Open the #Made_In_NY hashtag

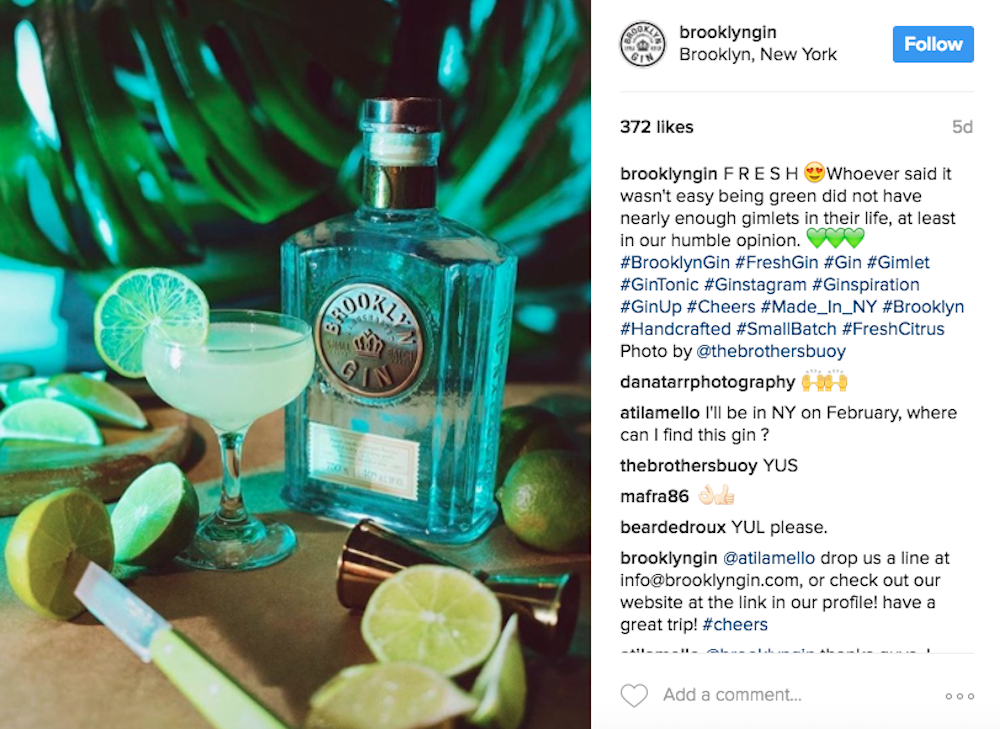[818, 307]
